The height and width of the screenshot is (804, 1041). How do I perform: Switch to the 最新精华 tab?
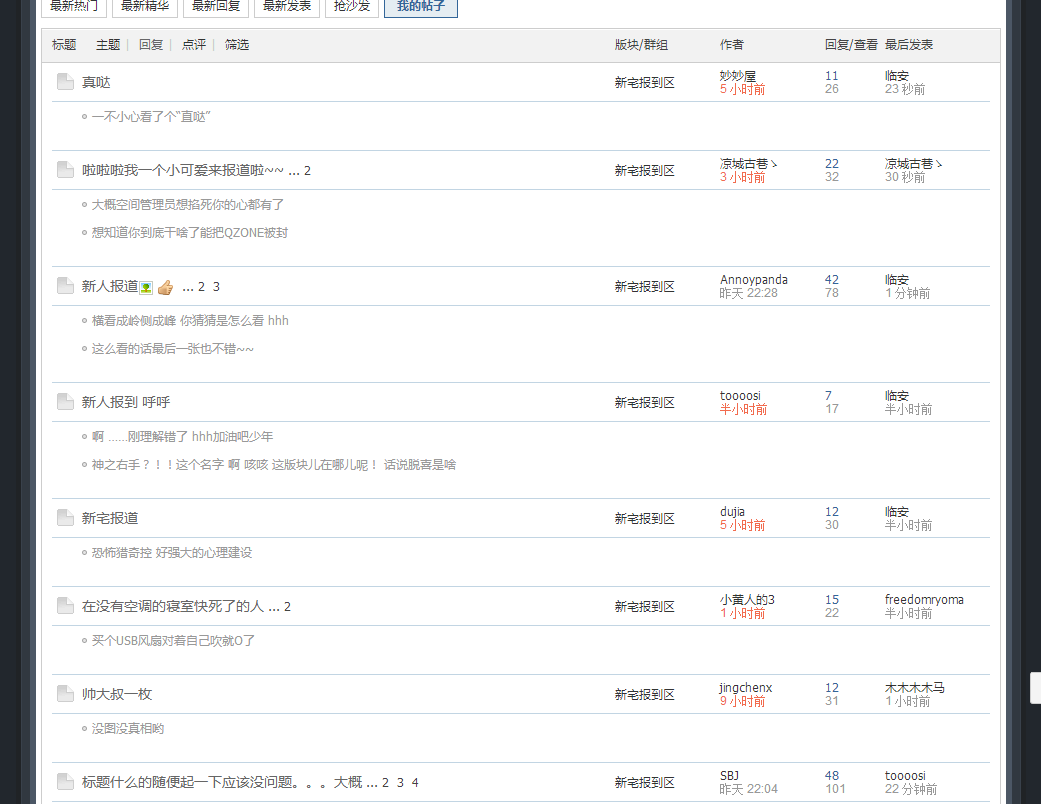pos(145,6)
